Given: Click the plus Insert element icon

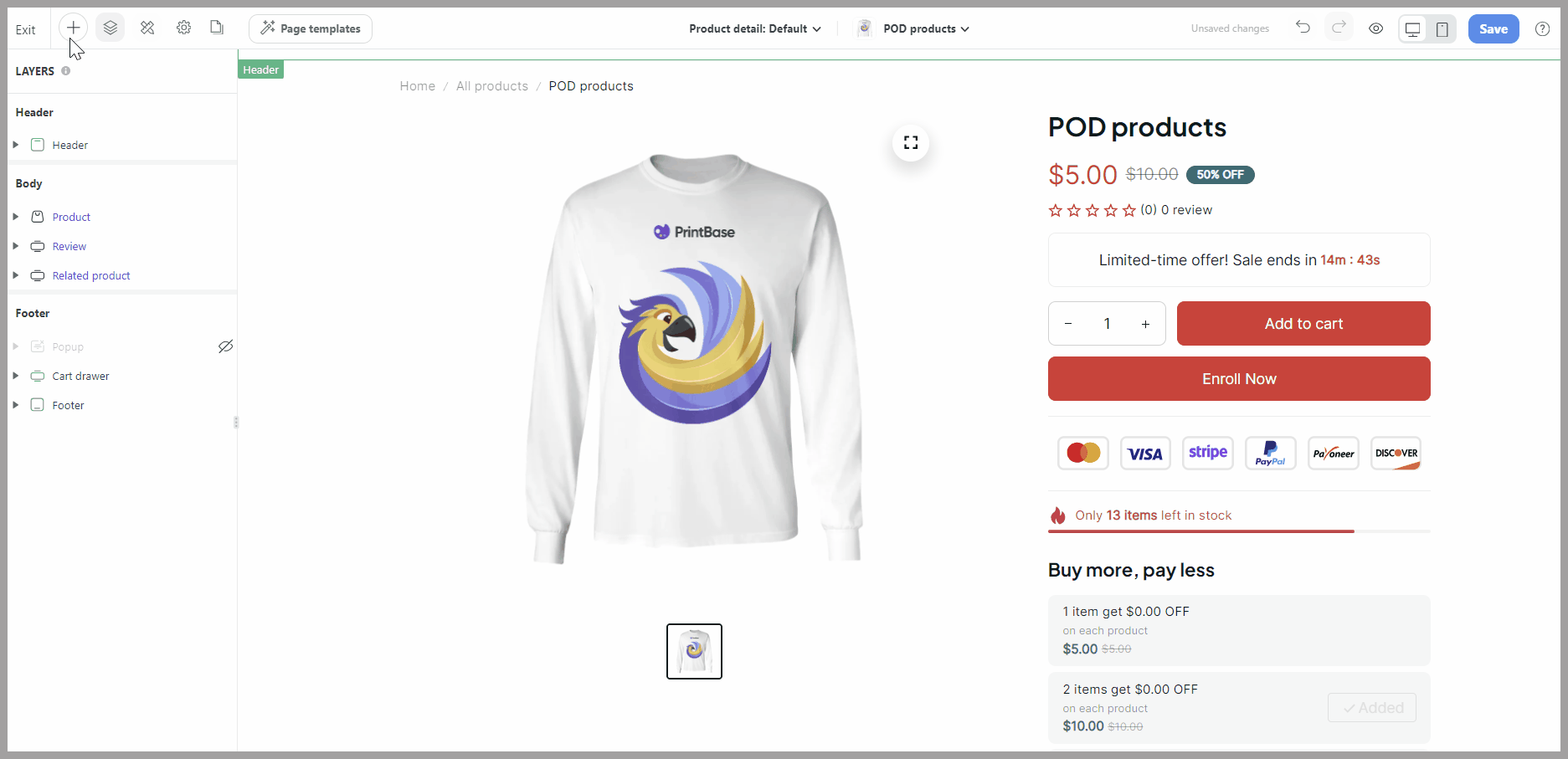Looking at the screenshot, I should (74, 28).
